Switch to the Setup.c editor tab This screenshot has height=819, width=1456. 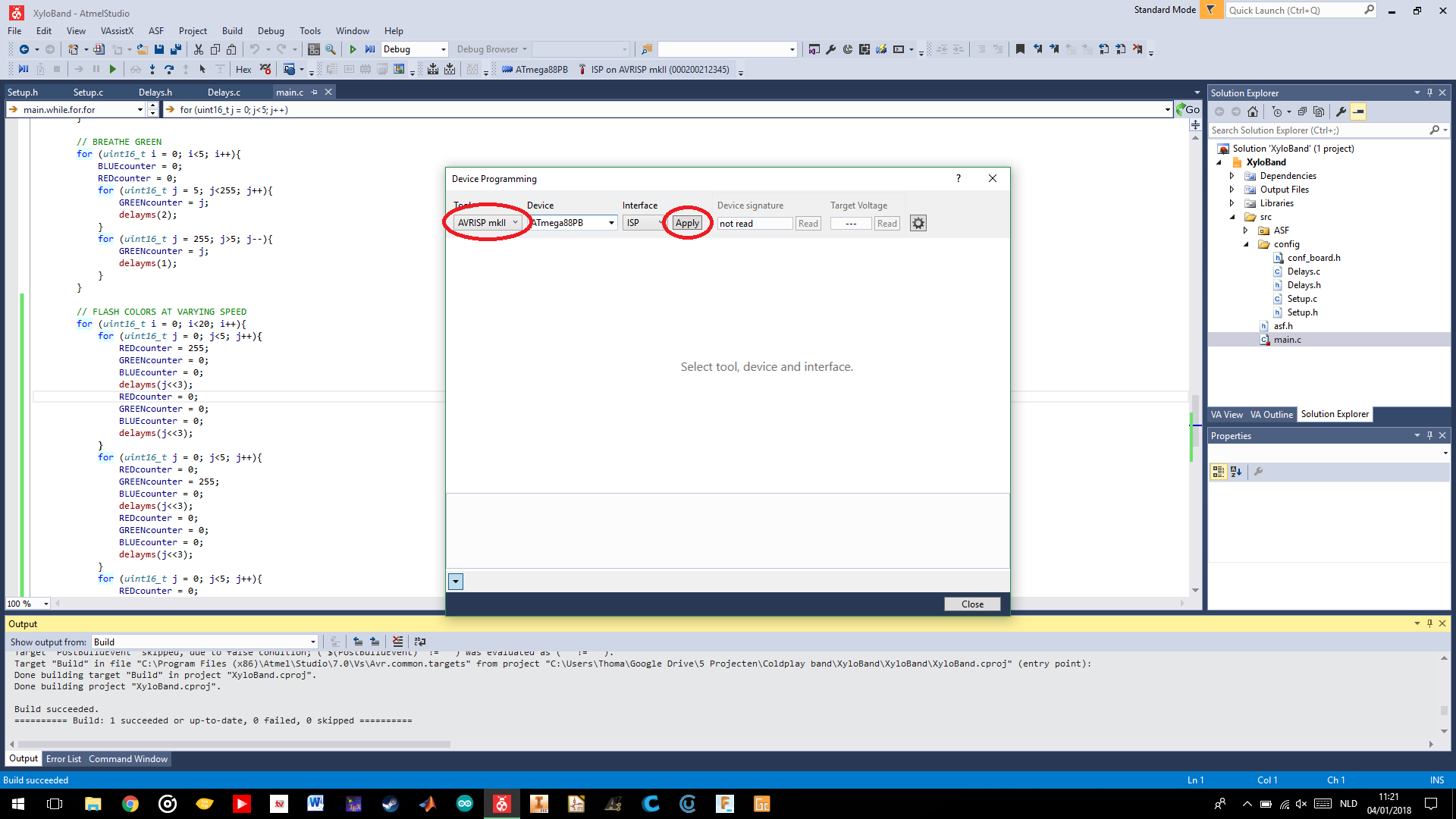(x=88, y=93)
